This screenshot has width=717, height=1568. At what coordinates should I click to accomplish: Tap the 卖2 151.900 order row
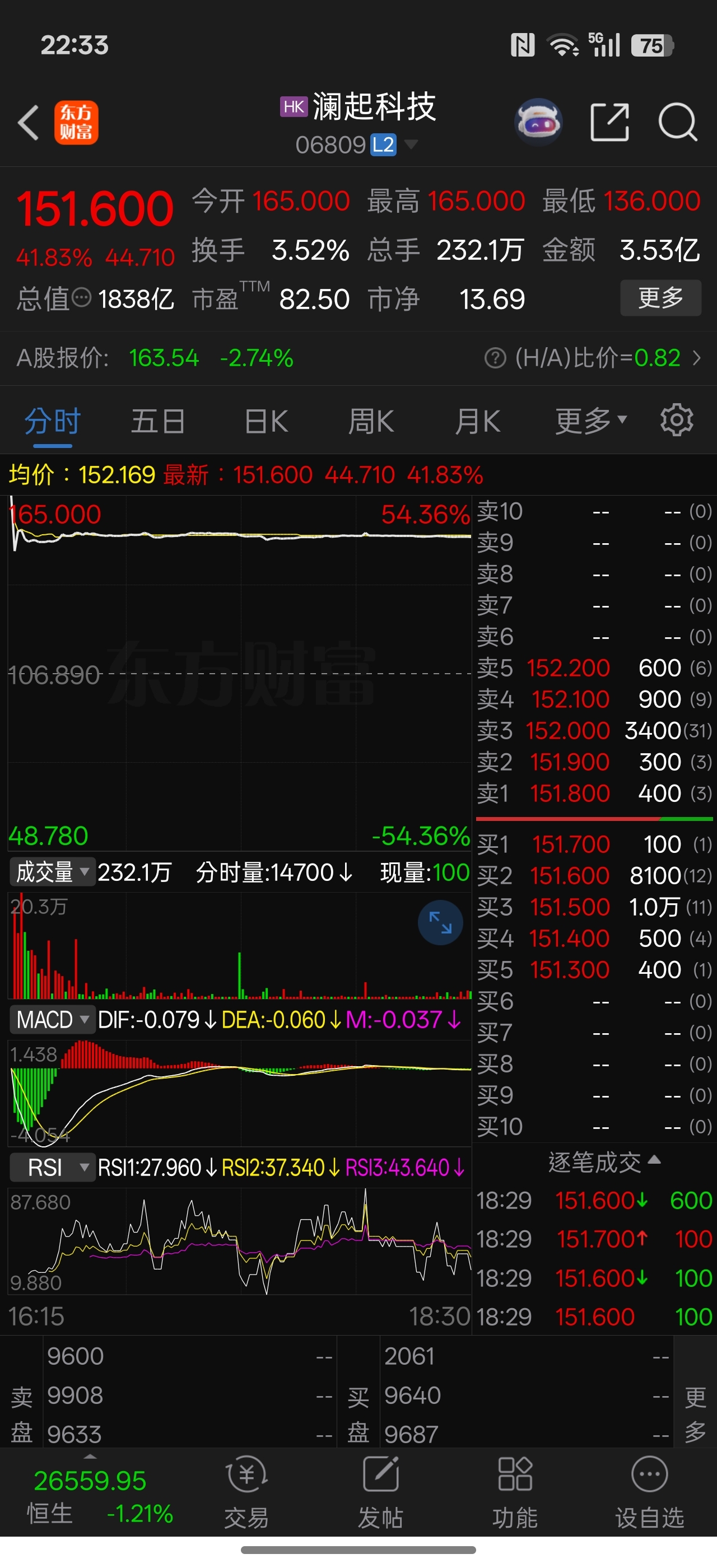594,762
